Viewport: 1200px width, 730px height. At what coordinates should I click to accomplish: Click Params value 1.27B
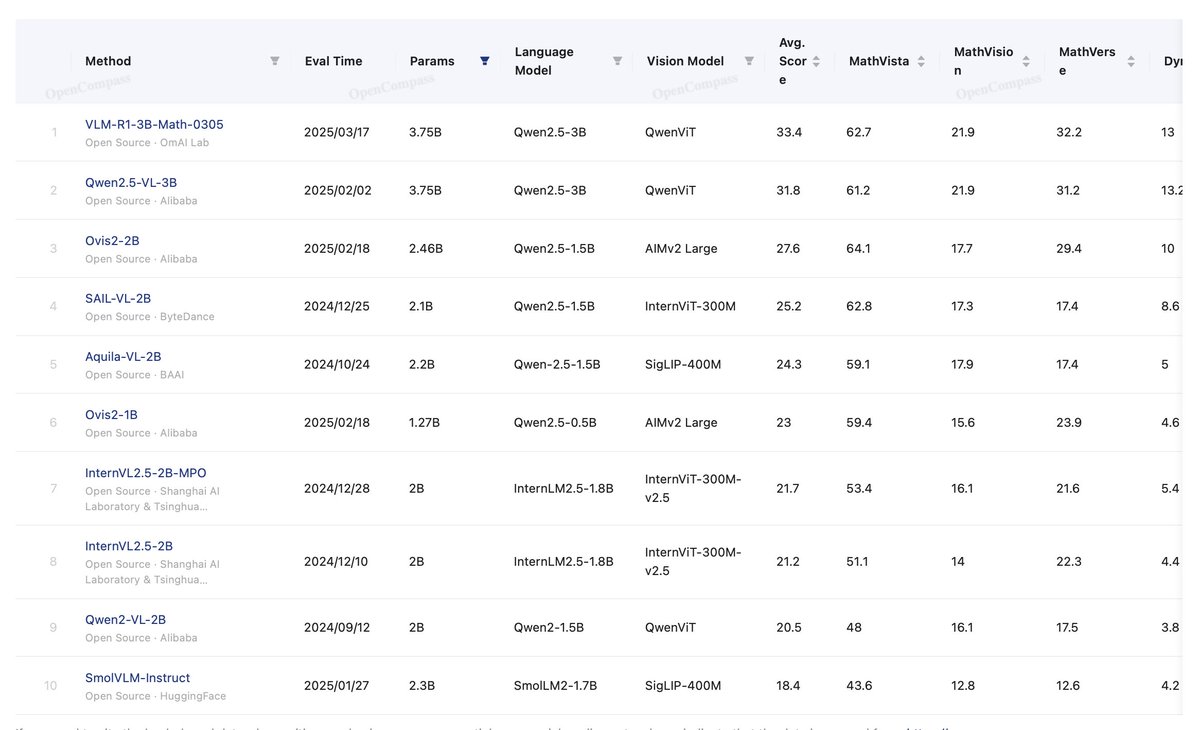(425, 423)
